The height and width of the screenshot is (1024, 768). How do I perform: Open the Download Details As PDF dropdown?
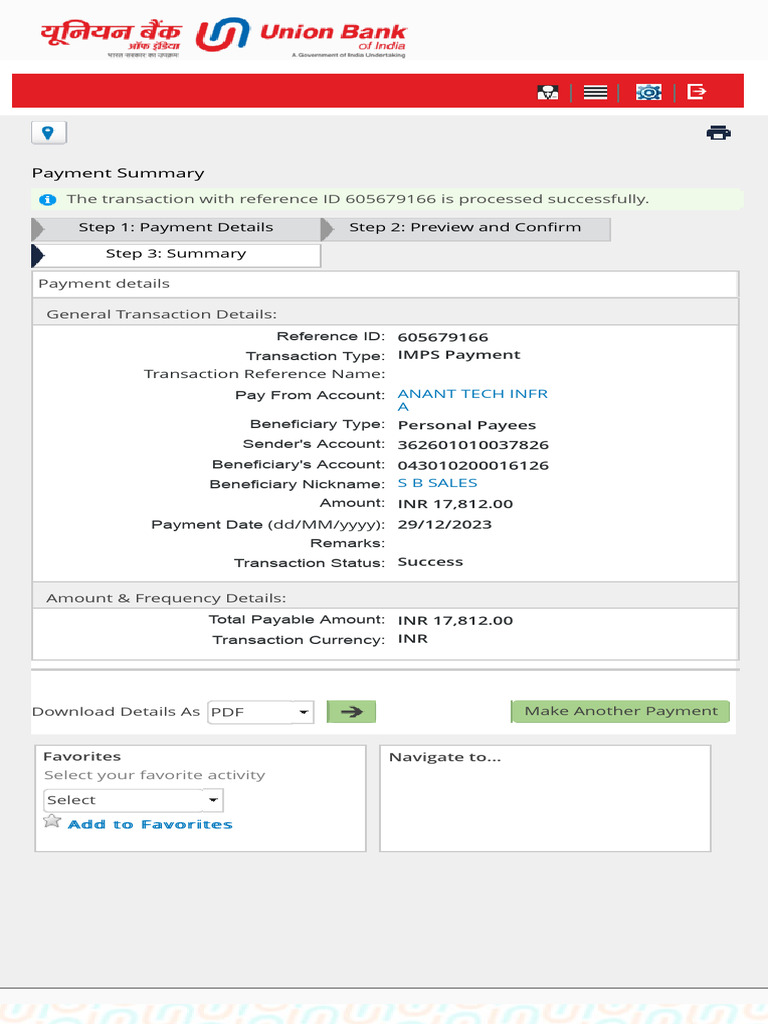pos(260,712)
